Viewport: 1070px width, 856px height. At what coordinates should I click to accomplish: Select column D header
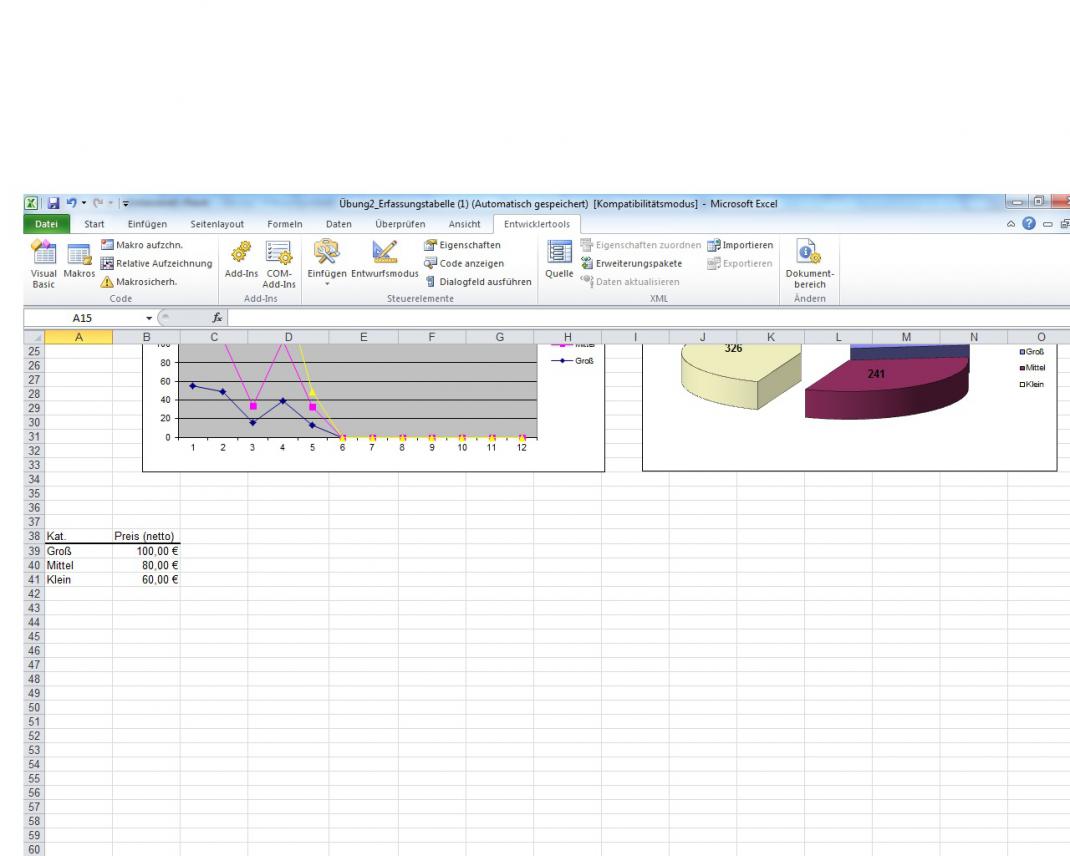coord(288,337)
